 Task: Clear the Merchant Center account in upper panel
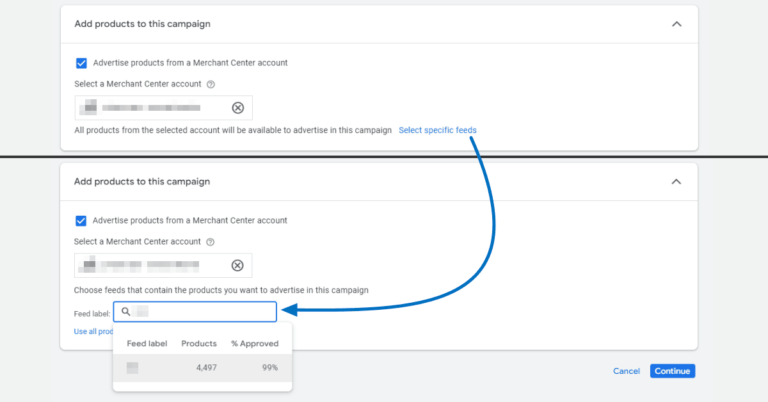[x=238, y=108]
